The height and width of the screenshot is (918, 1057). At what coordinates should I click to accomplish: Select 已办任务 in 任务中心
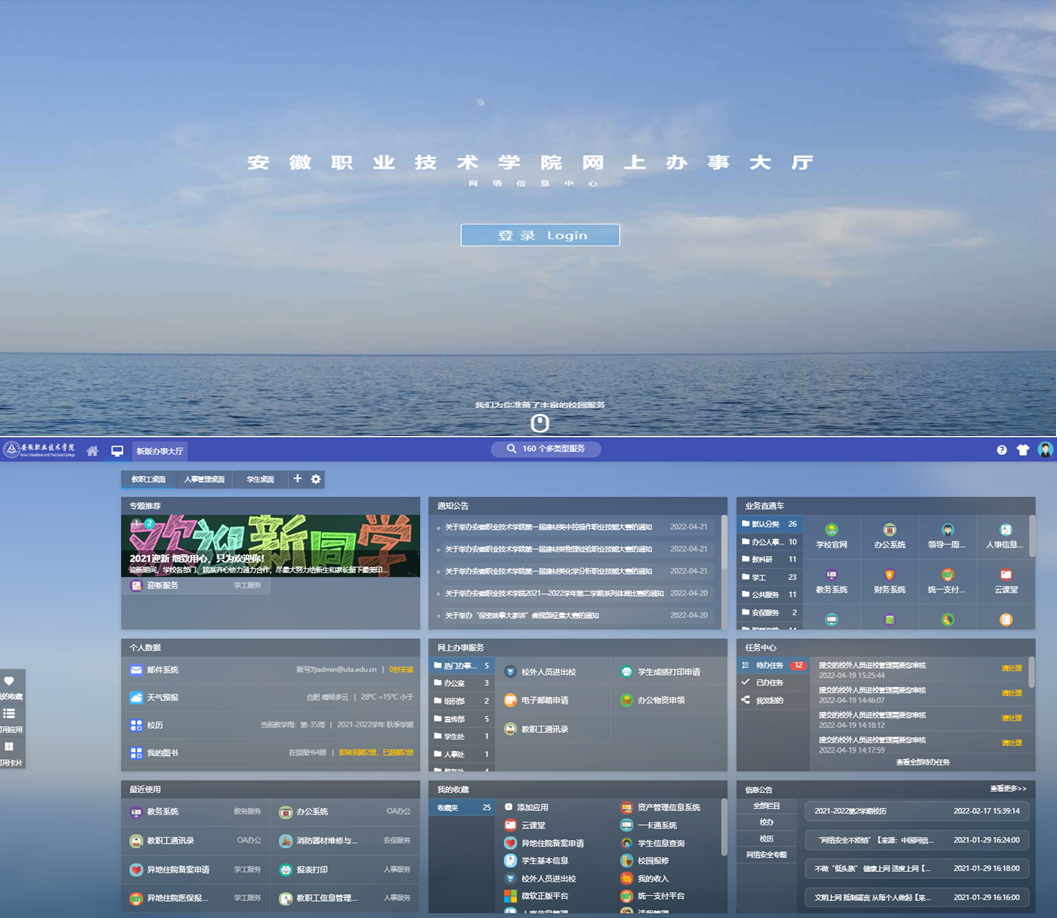click(769, 682)
